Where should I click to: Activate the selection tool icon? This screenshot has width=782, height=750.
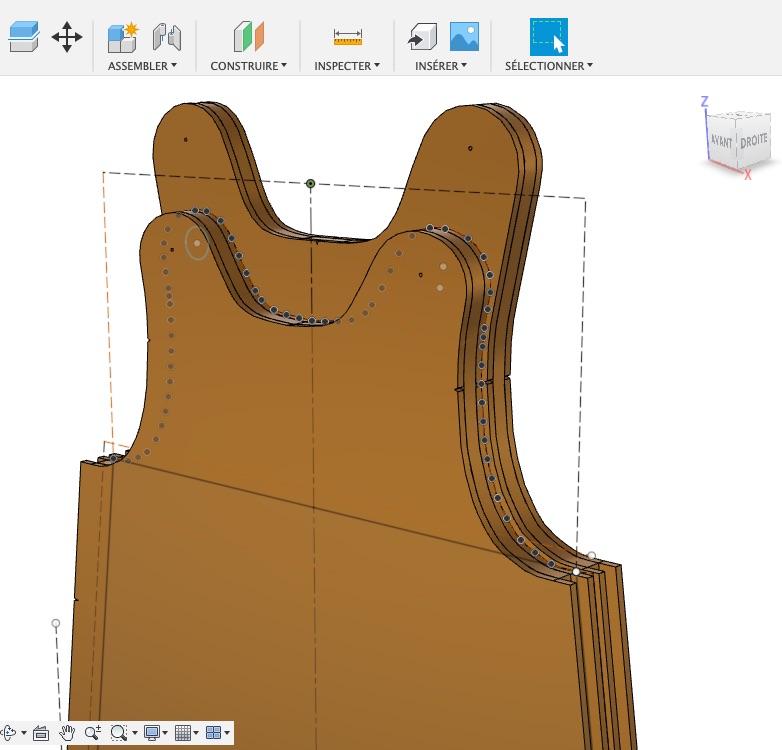548,37
